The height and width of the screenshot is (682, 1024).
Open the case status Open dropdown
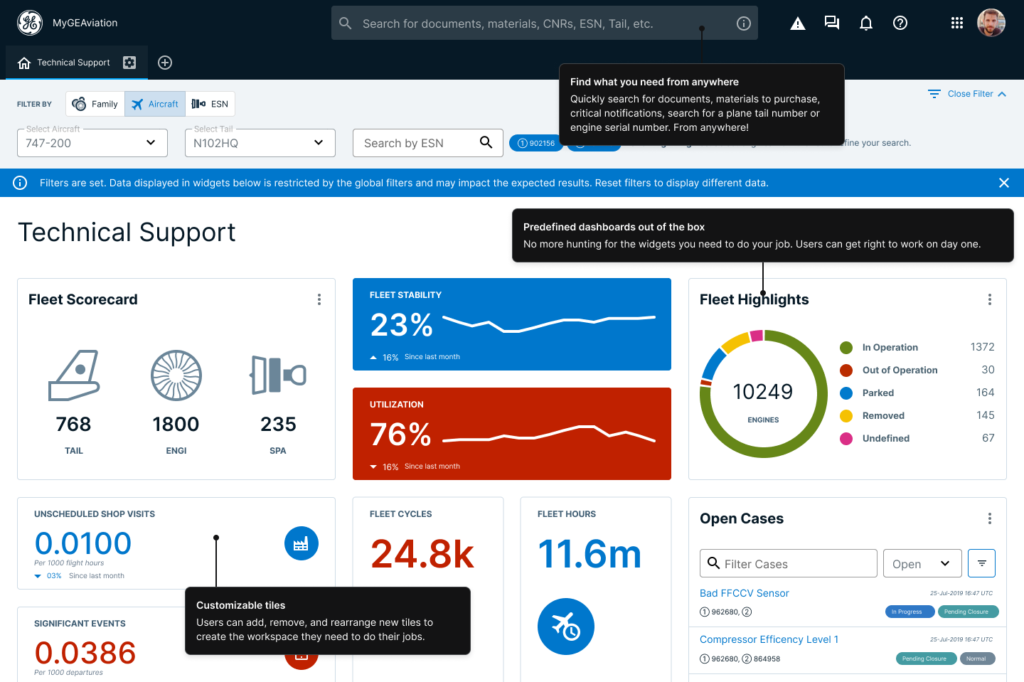coord(921,564)
